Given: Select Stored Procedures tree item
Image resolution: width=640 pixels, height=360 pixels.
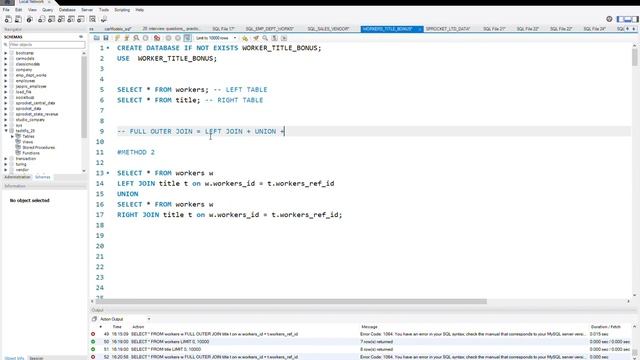Looking at the screenshot, I should (x=38, y=147).
